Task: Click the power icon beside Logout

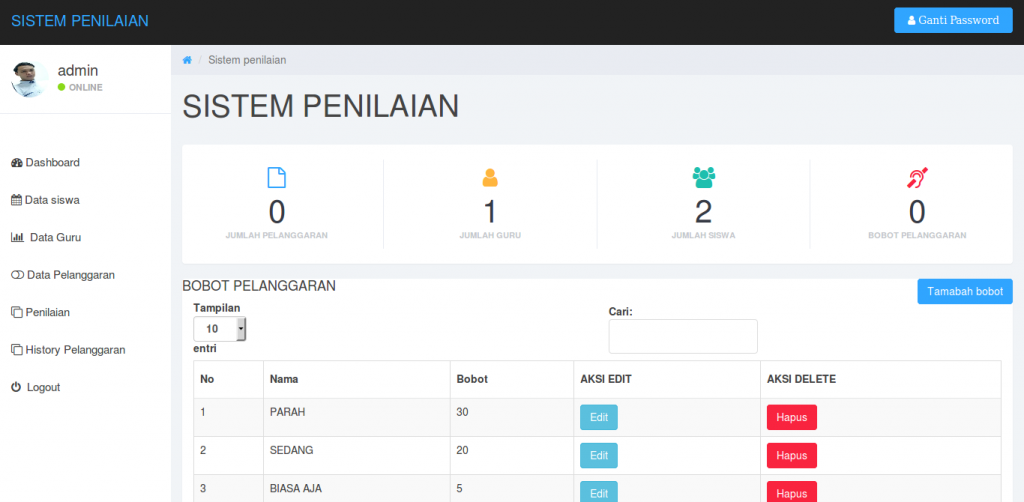Action: [x=16, y=387]
